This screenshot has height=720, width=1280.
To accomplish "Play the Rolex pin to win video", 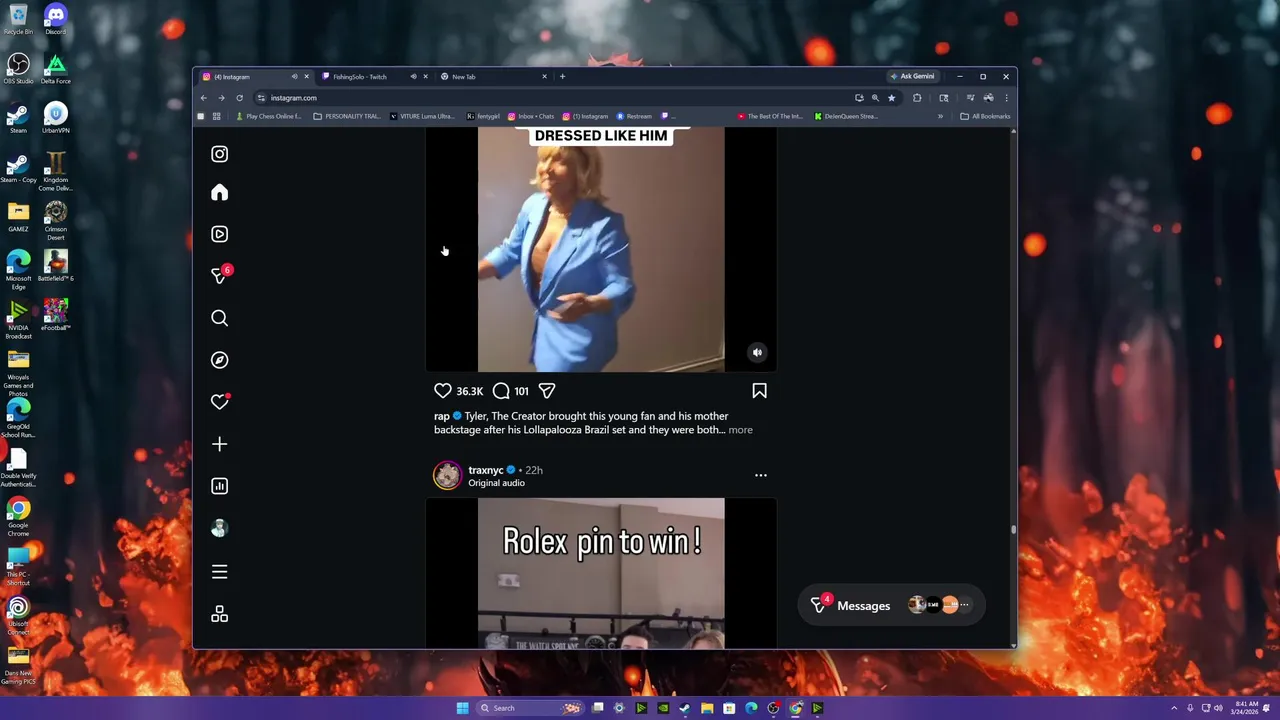I will pyautogui.click(x=601, y=573).
